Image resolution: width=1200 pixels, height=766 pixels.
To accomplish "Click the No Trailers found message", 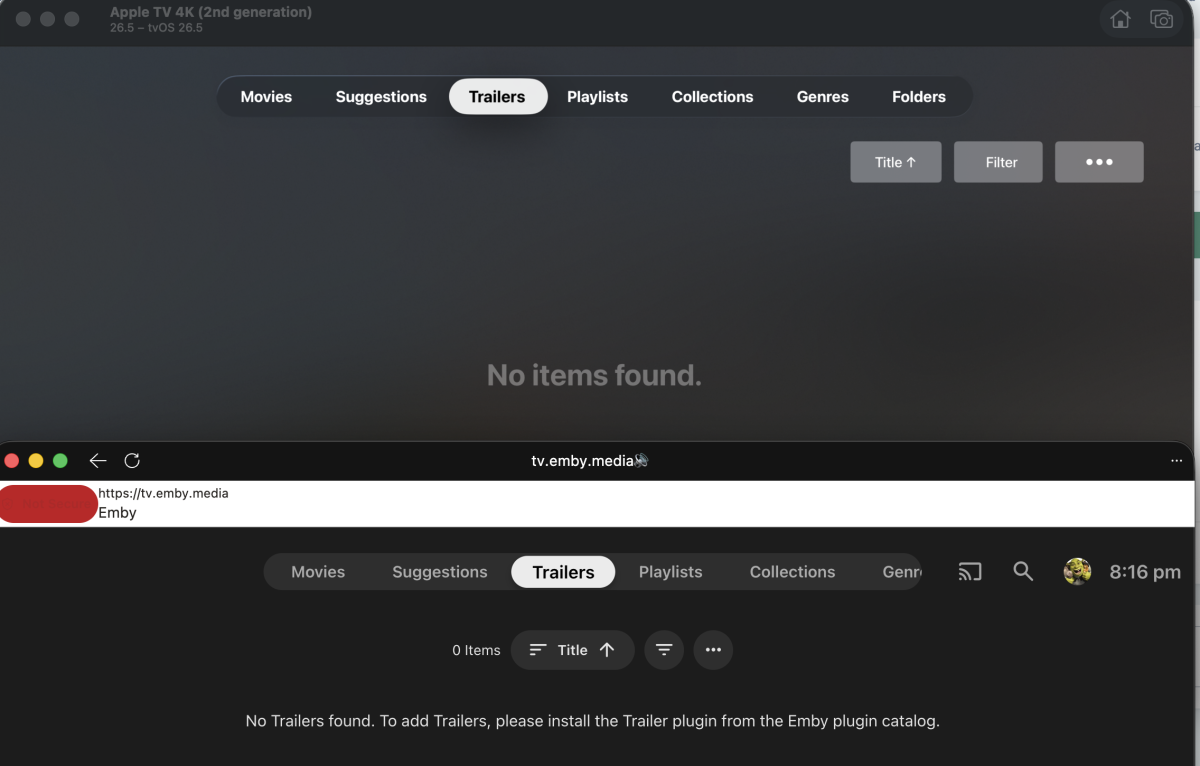I will tap(592, 720).
